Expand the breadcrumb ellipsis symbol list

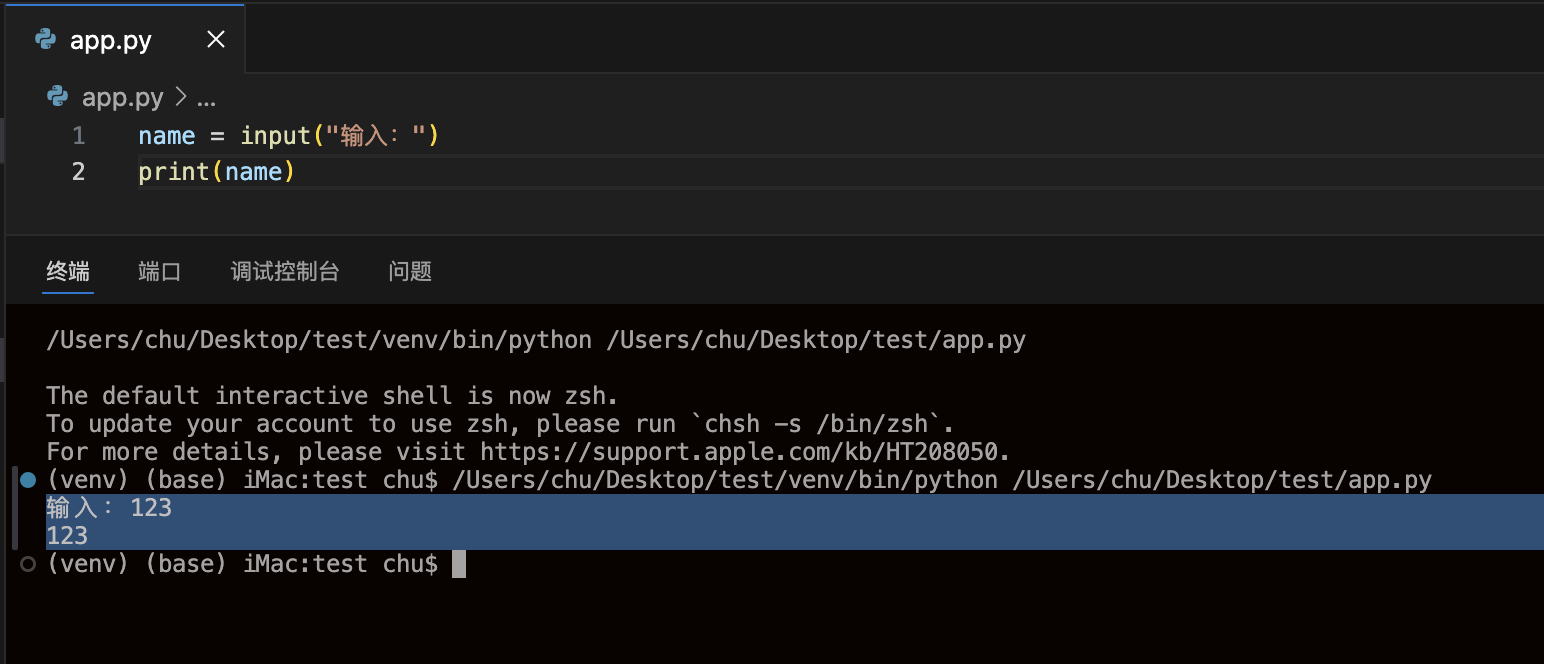point(206,98)
